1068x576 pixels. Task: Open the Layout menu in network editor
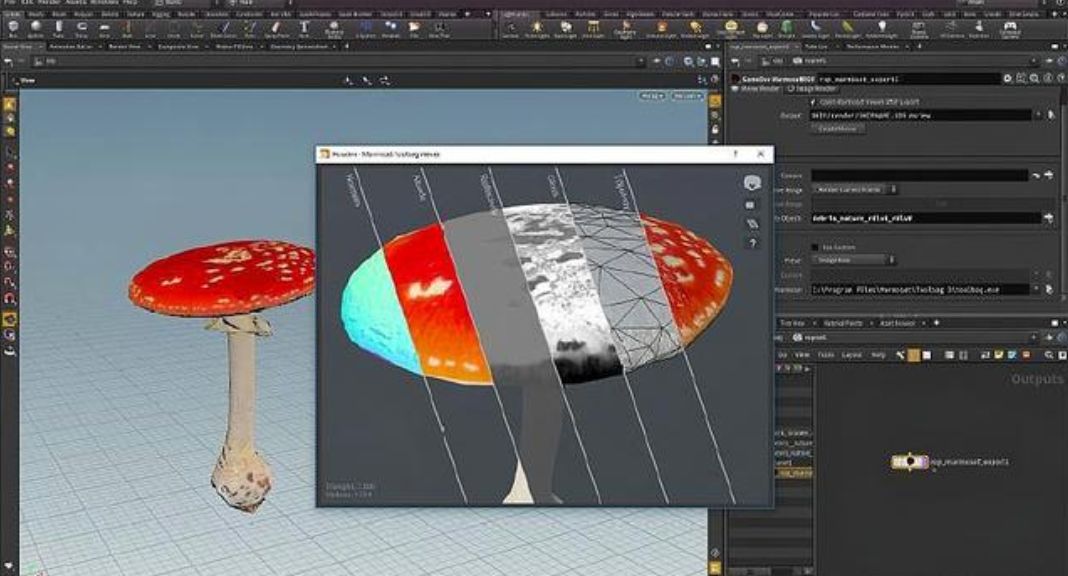tap(851, 355)
